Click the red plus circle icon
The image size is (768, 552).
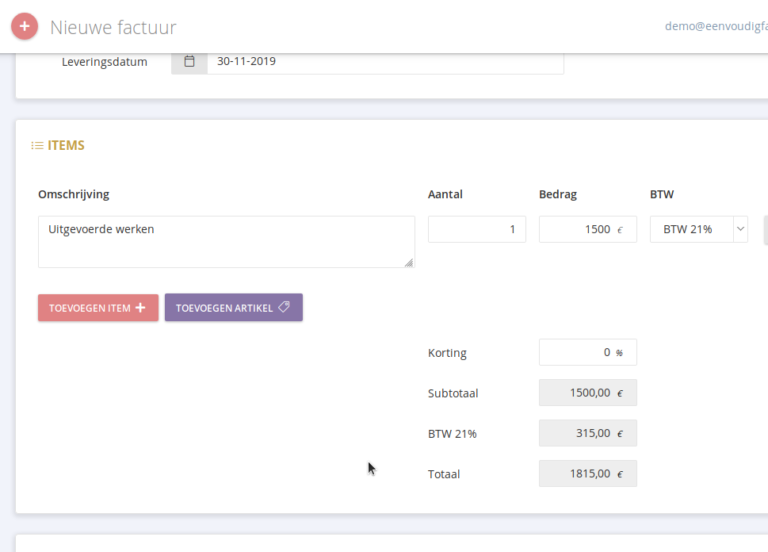[25, 27]
